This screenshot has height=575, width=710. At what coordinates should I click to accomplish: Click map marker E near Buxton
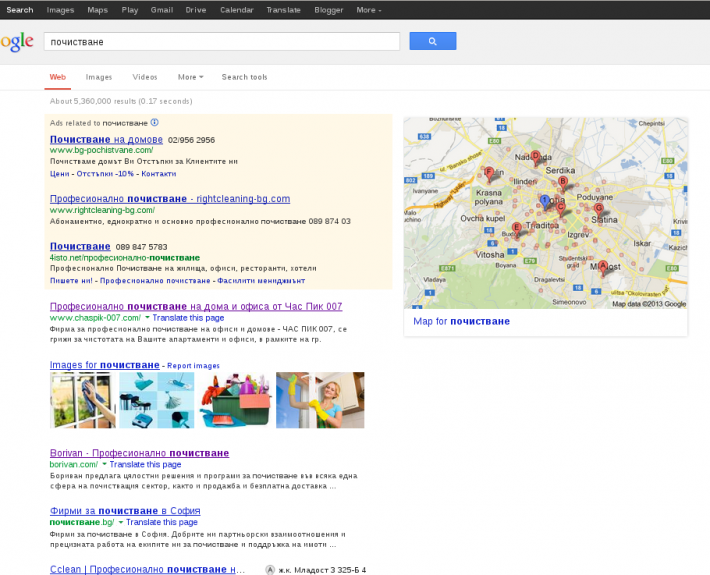516,229
